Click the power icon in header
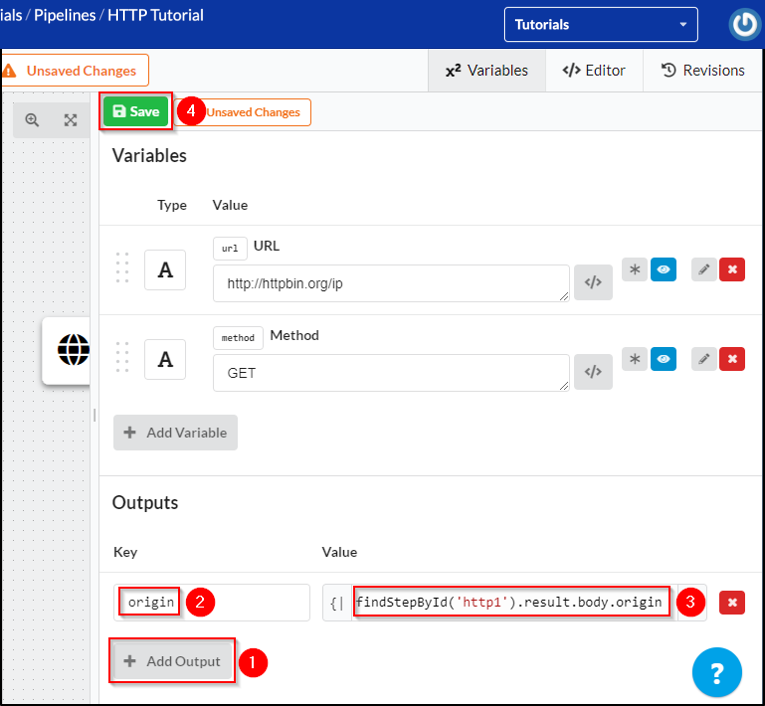Image resolution: width=765 pixels, height=706 pixels. point(744,25)
